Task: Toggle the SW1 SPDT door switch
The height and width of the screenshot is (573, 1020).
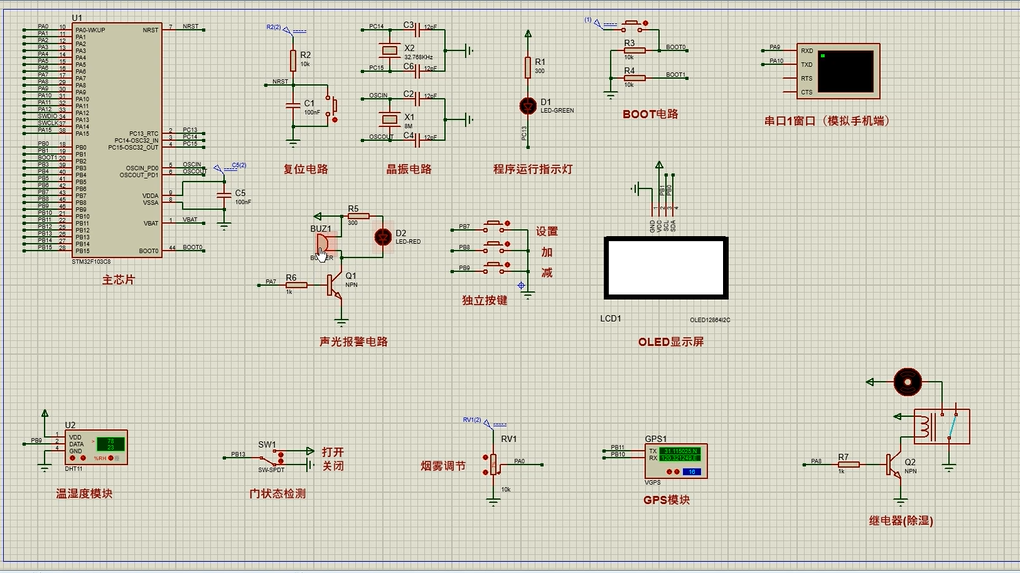Action: [x=268, y=456]
